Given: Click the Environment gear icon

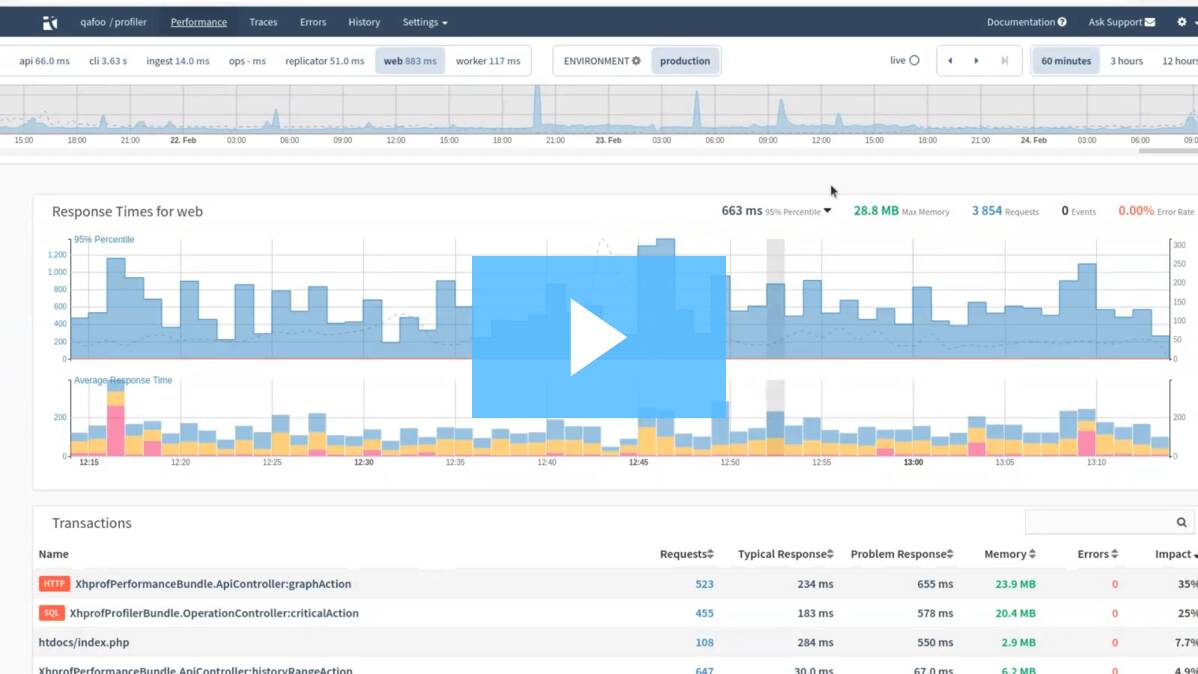Looking at the screenshot, I should point(636,61).
